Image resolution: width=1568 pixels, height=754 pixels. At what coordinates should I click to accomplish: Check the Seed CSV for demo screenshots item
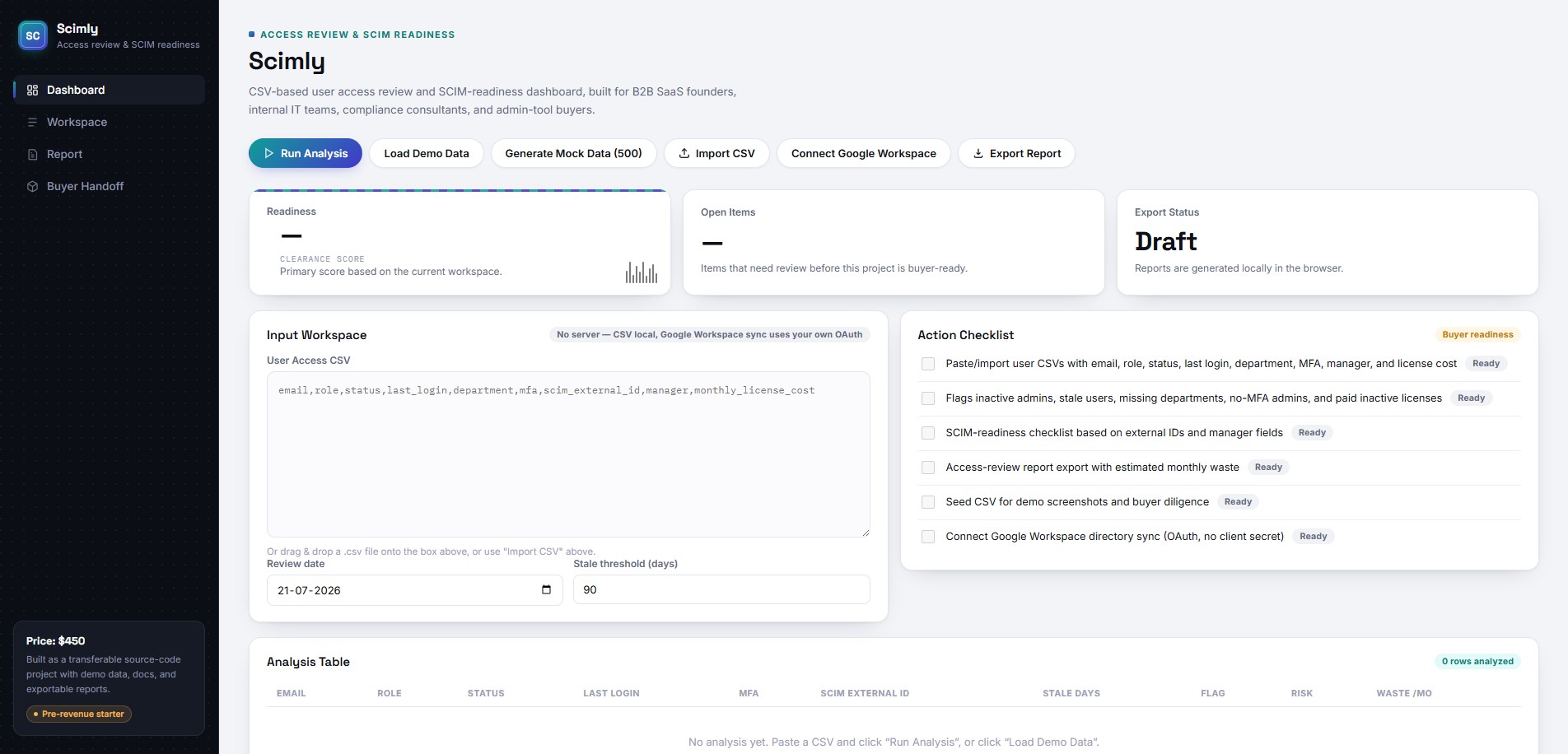pos(928,502)
